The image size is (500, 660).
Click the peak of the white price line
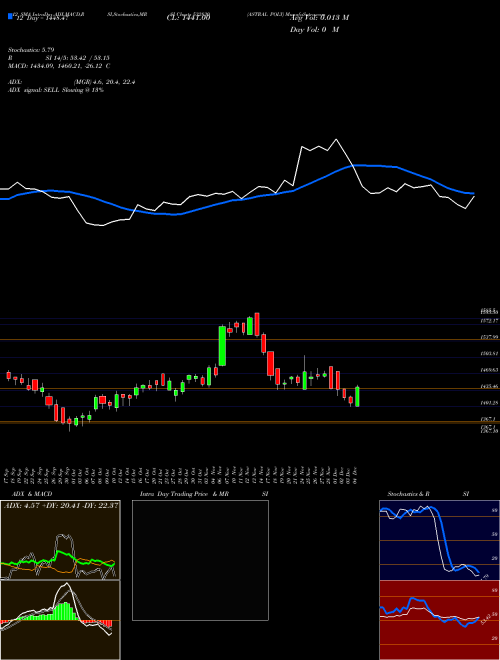[336, 139]
